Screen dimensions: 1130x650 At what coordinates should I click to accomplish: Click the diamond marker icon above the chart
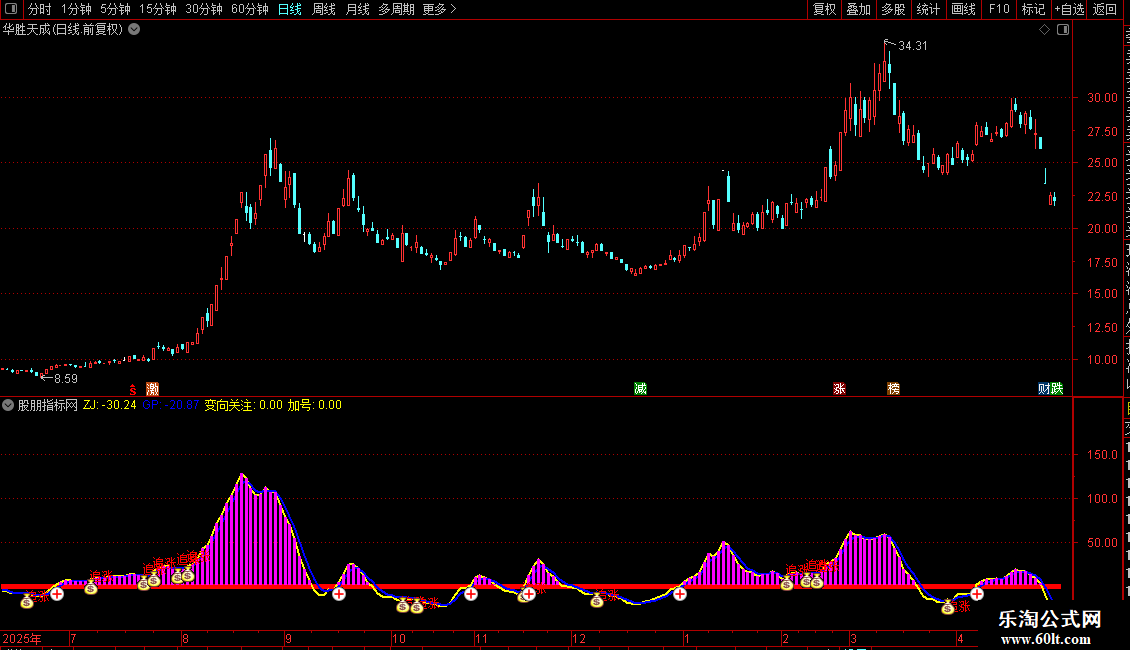point(1044,30)
